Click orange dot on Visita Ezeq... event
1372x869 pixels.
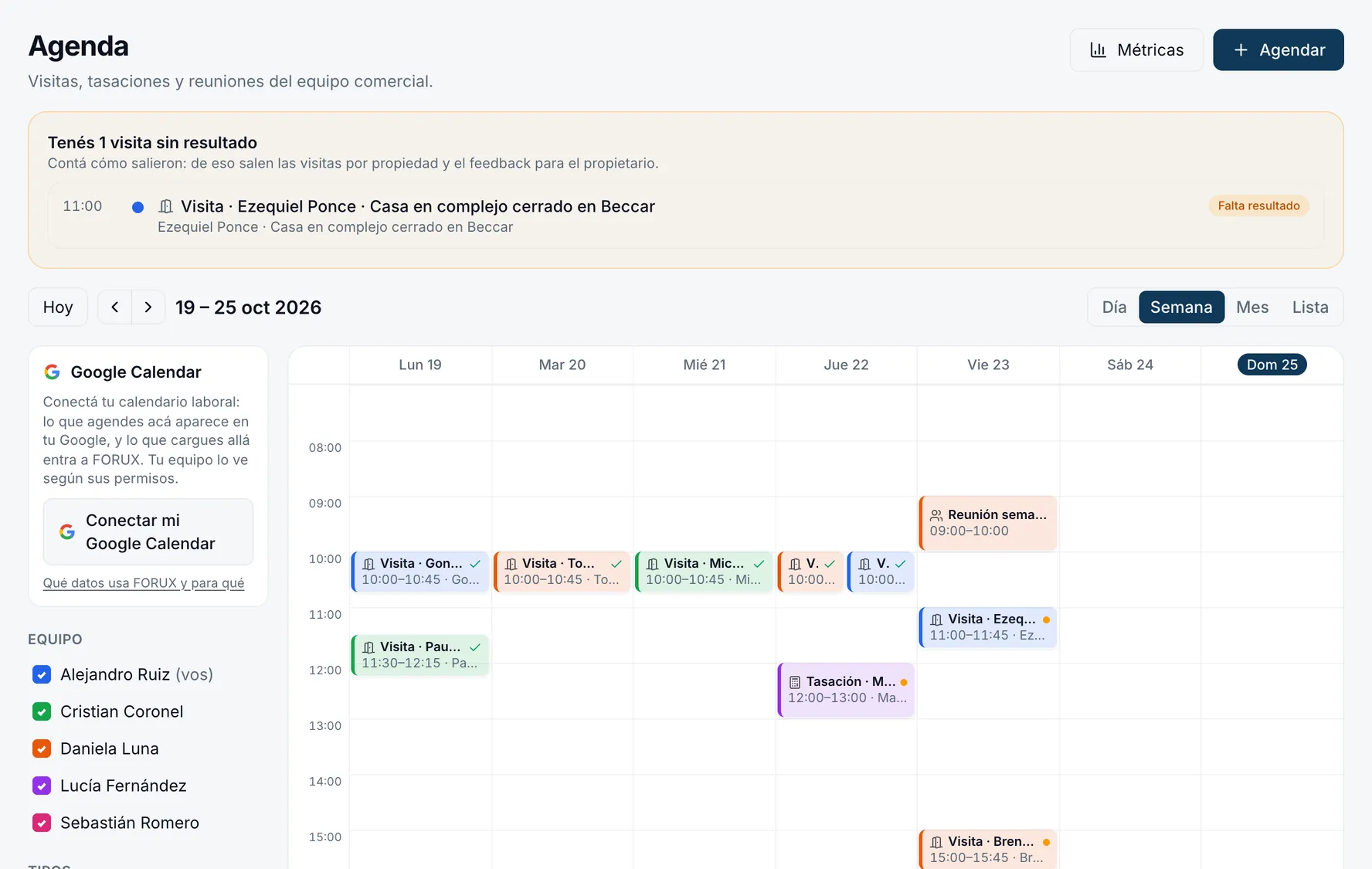coord(1046,620)
